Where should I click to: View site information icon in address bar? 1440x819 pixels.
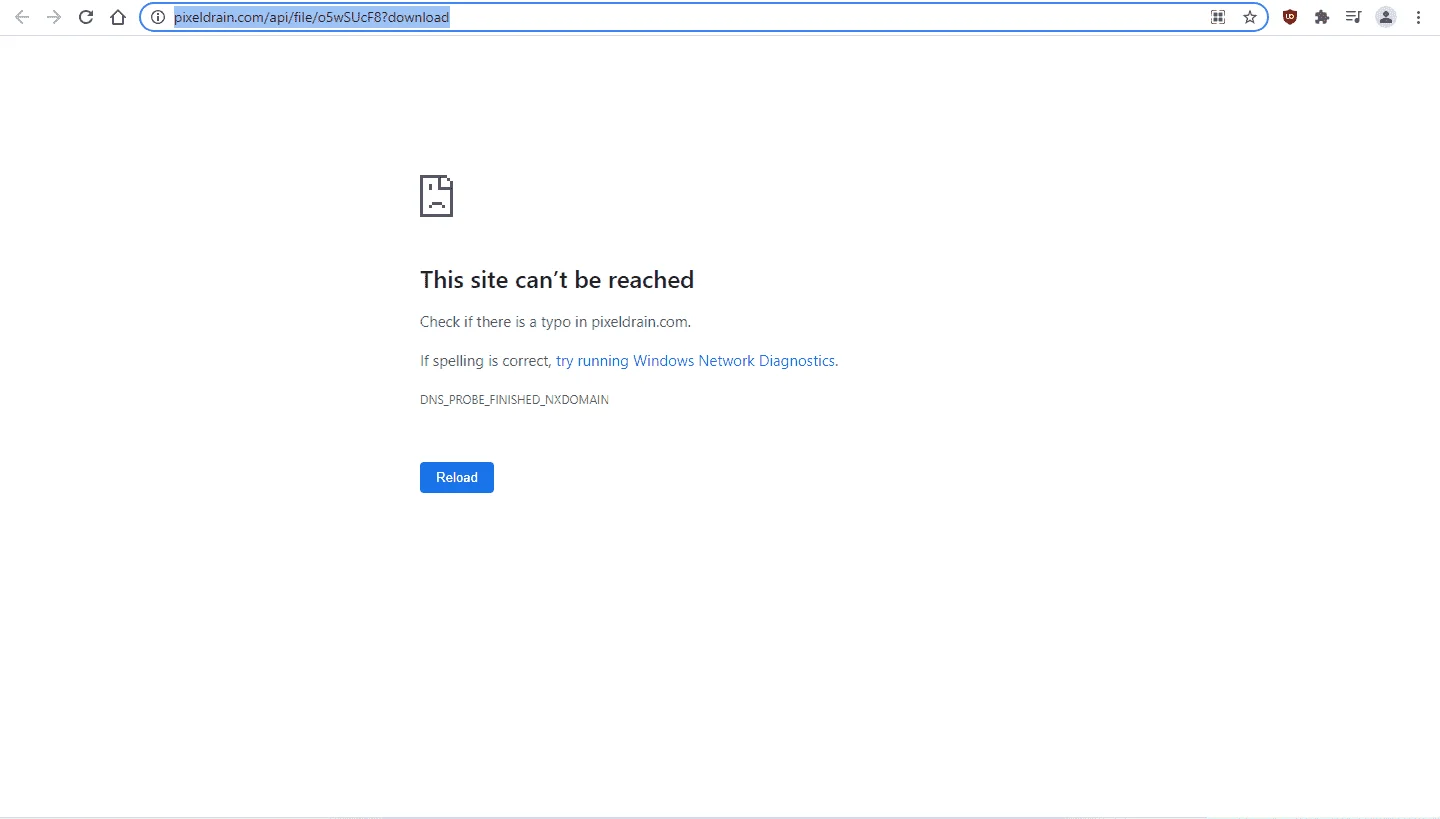[x=157, y=17]
